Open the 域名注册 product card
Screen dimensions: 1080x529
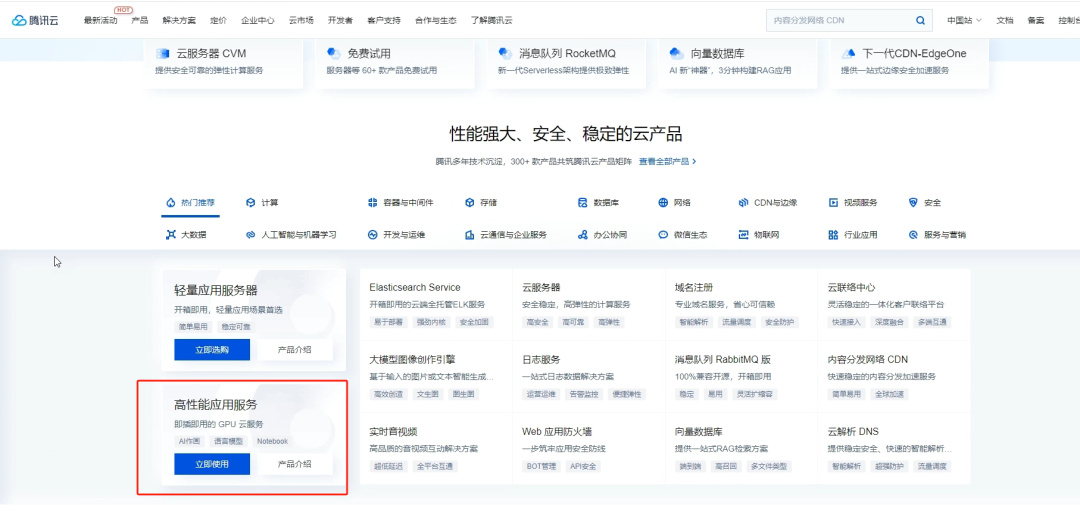pyautogui.click(x=742, y=304)
